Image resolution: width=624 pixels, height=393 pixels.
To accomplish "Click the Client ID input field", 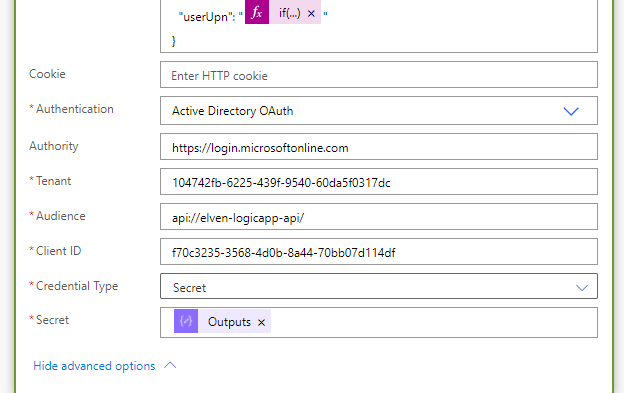I will [378, 252].
